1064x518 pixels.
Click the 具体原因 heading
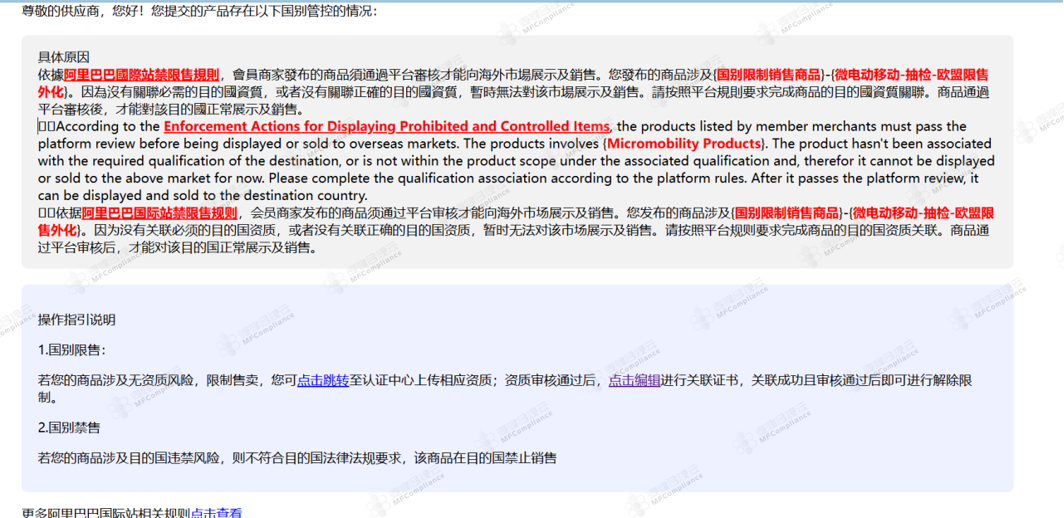(64, 58)
